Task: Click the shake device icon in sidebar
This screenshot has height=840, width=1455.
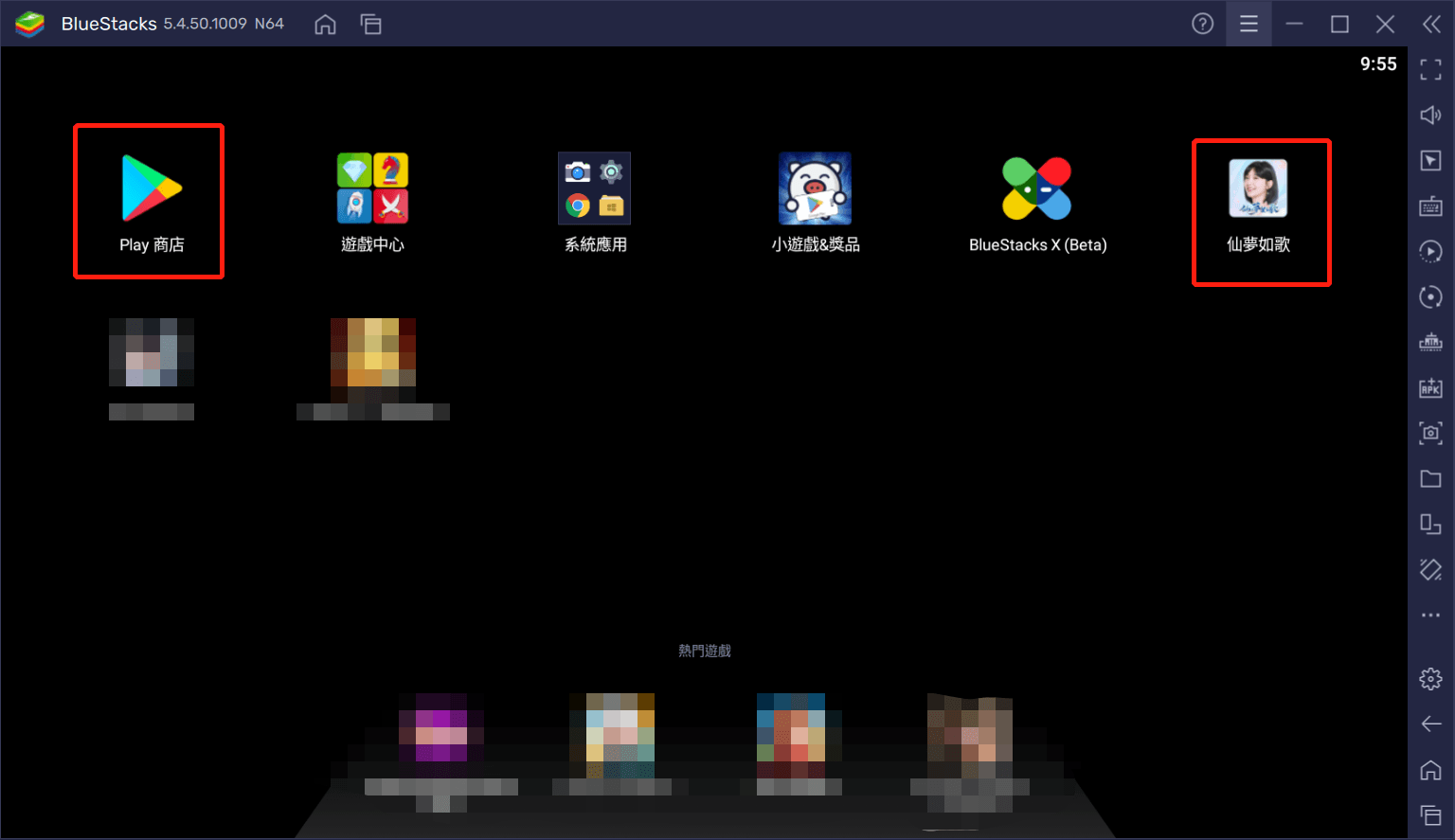Action: click(1430, 569)
